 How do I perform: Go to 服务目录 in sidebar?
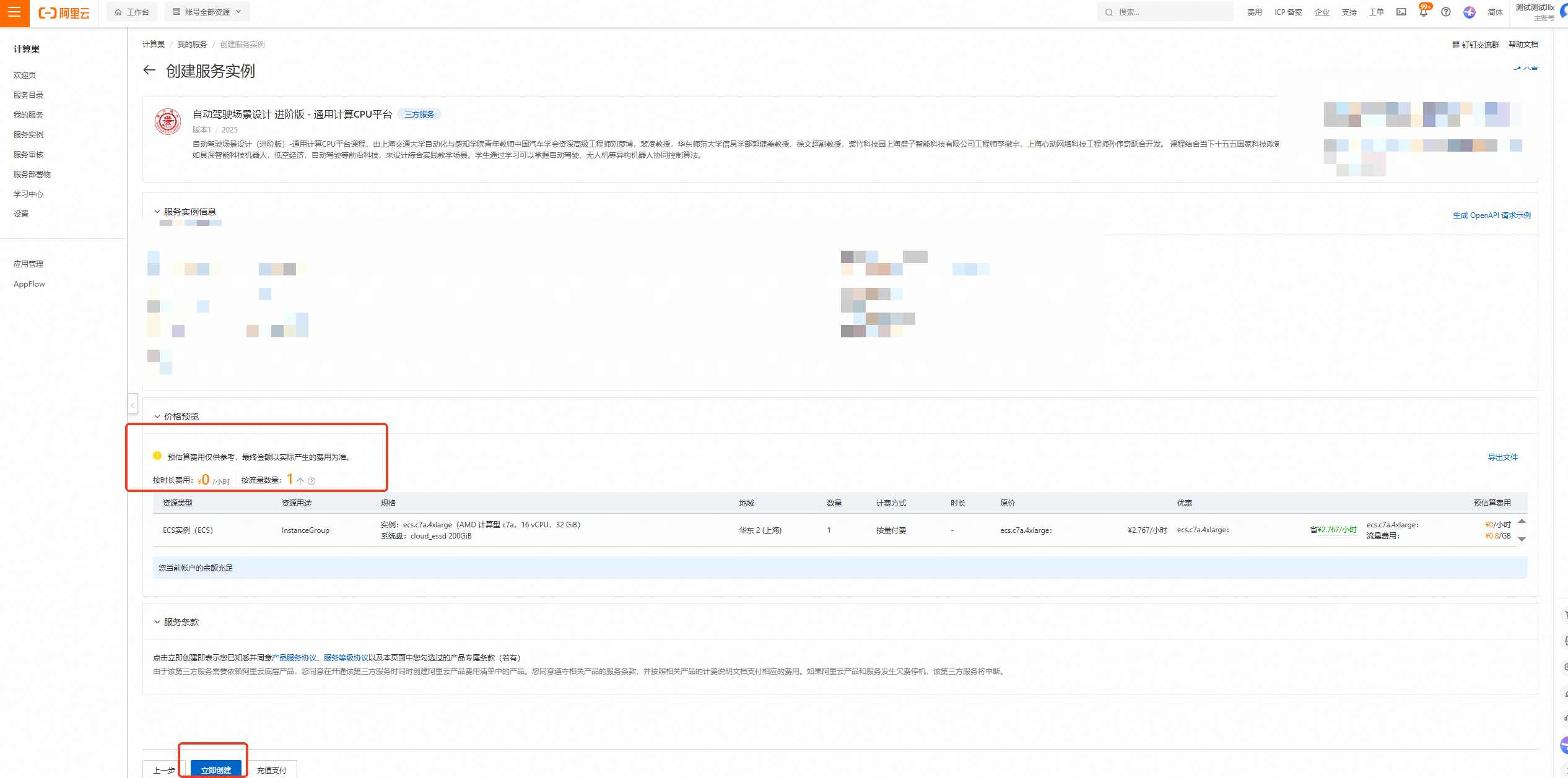pos(28,95)
